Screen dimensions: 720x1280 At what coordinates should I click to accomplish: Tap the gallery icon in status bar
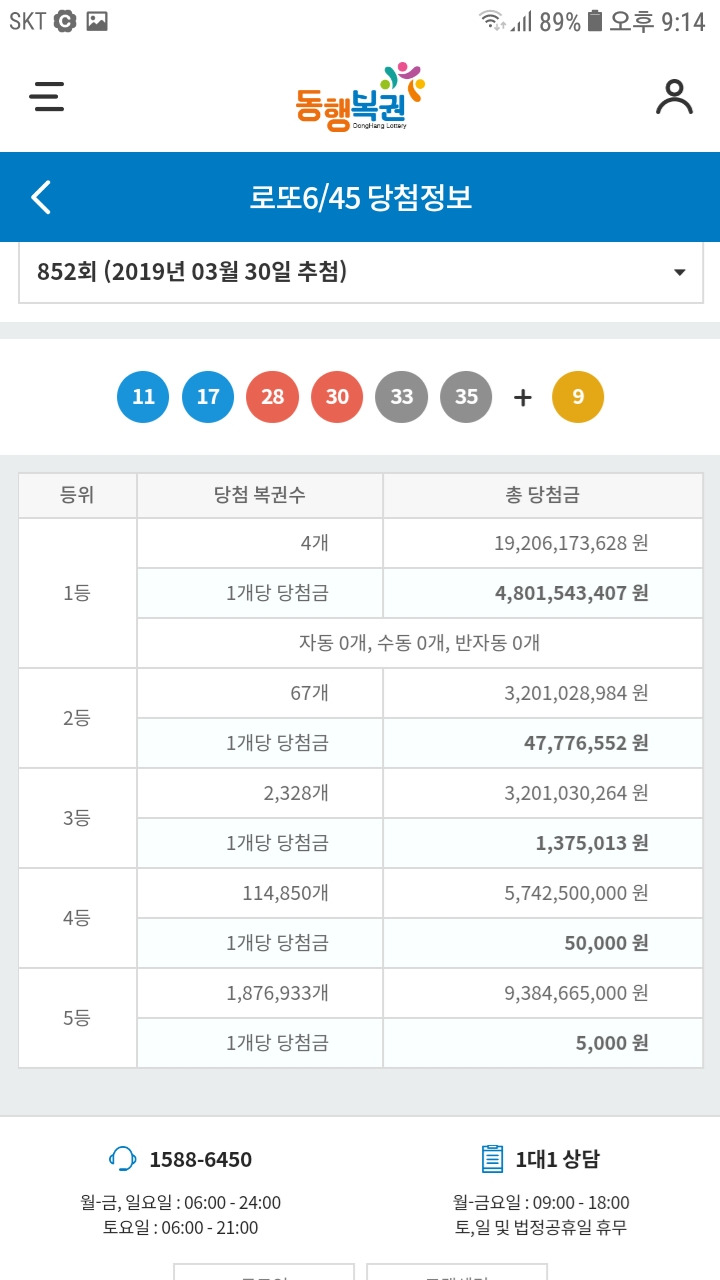[x=97, y=21]
